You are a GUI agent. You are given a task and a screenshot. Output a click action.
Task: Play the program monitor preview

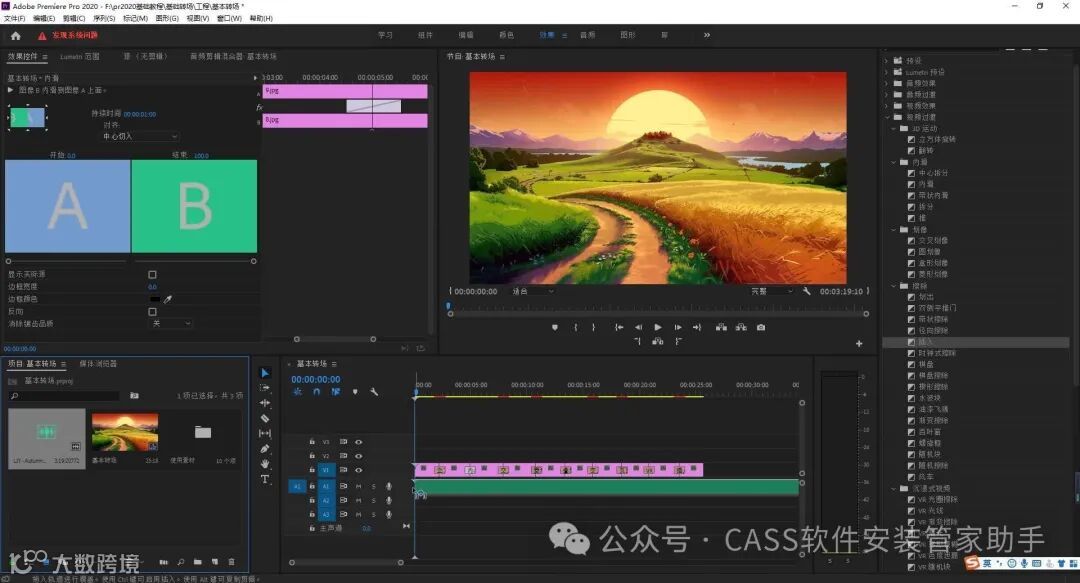click(x=658, y=327)
